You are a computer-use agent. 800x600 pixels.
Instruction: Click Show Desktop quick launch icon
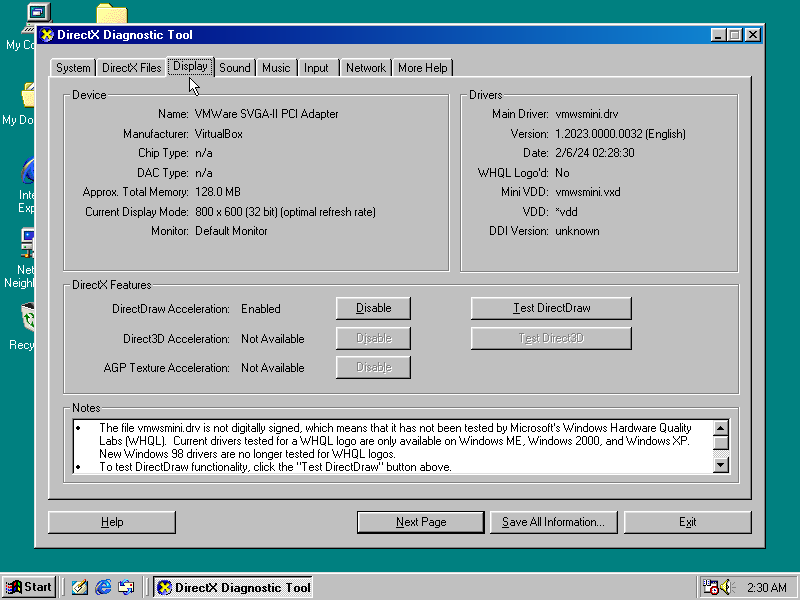pyautogui.click(x=80, y=587)
